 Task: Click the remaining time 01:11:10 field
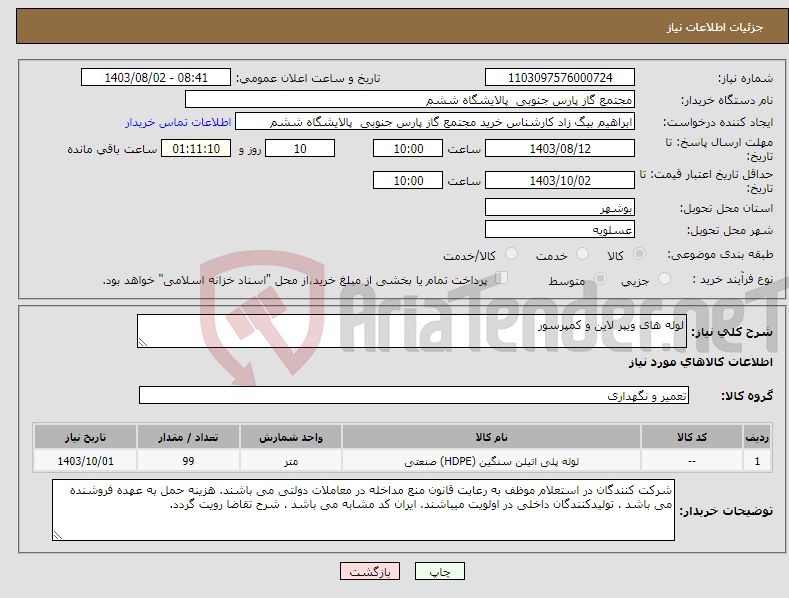pos(196,148)
